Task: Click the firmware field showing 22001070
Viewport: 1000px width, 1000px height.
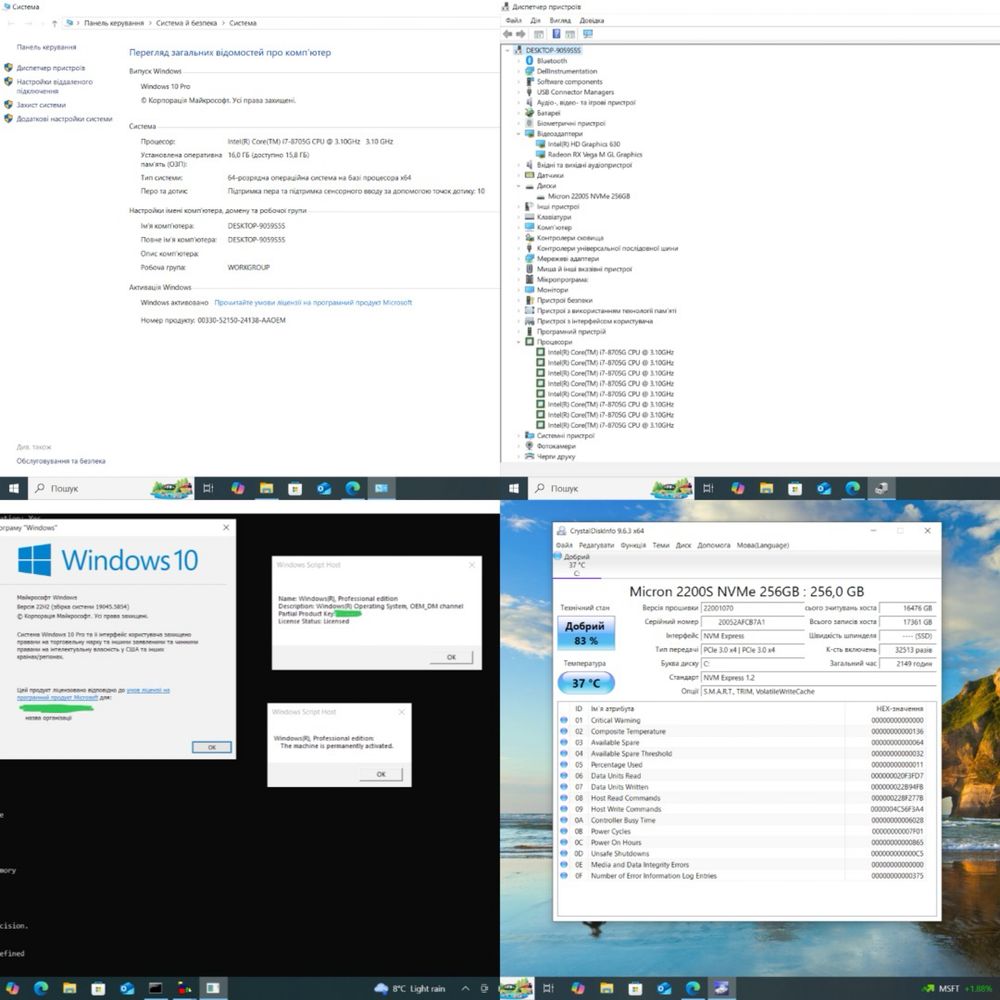Action: pos(753,608)
